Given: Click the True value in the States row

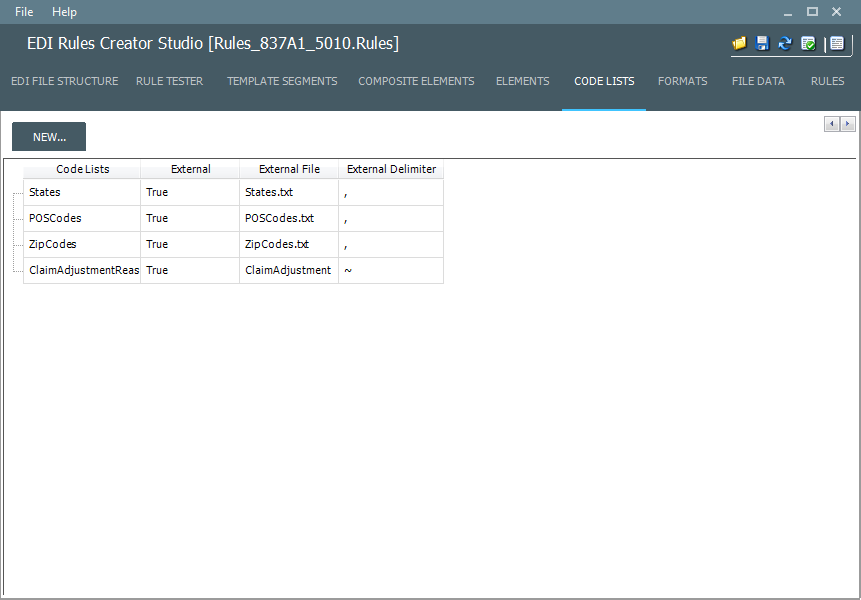Looking at the screenshot, I should point(190,192).
